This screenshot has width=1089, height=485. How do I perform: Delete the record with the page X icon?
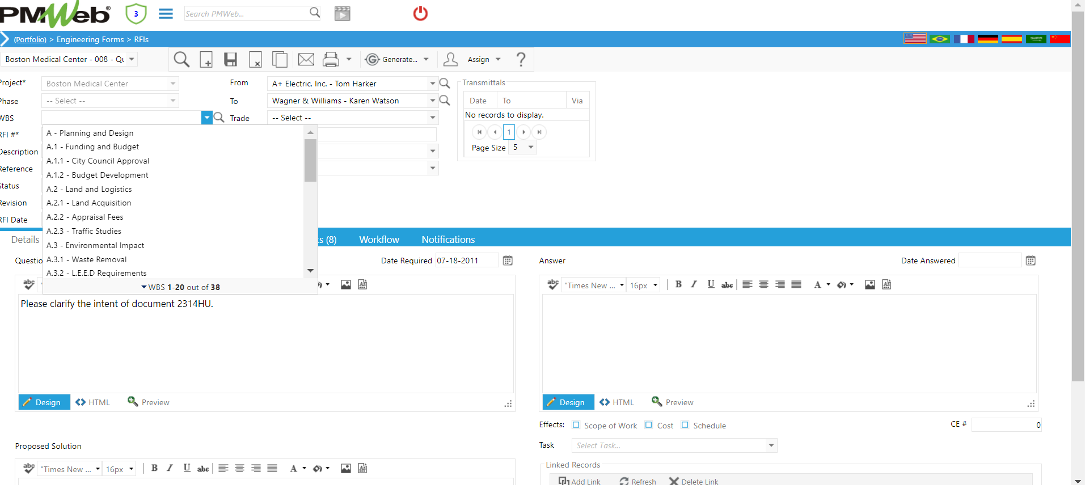(255, 60)
